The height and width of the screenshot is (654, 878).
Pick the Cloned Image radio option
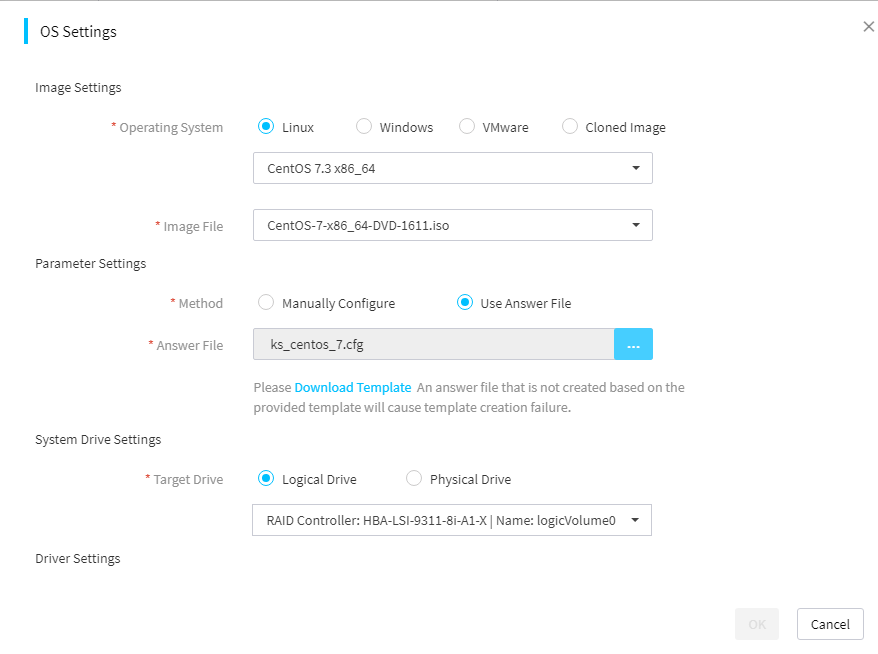570,127
